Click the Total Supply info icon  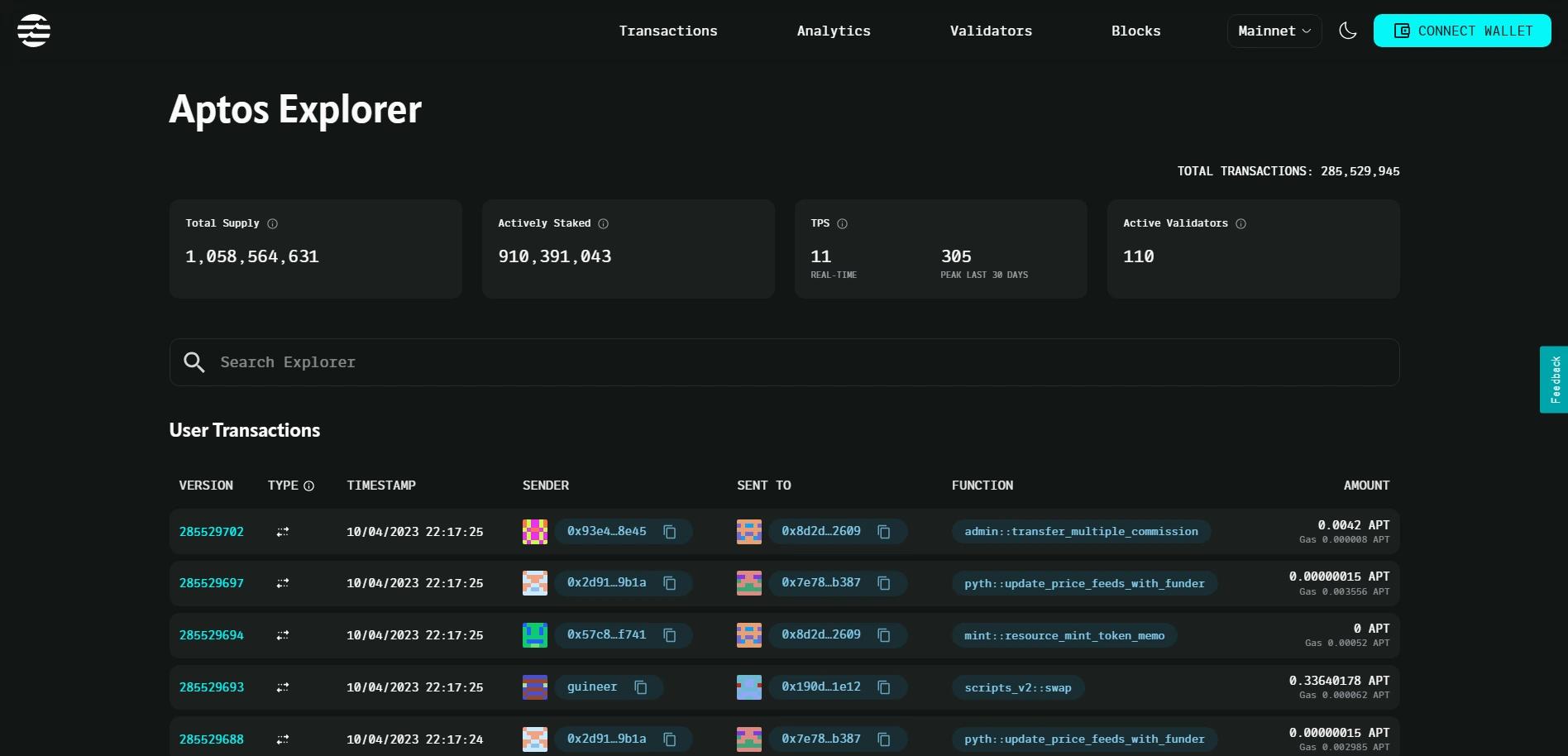273,223
